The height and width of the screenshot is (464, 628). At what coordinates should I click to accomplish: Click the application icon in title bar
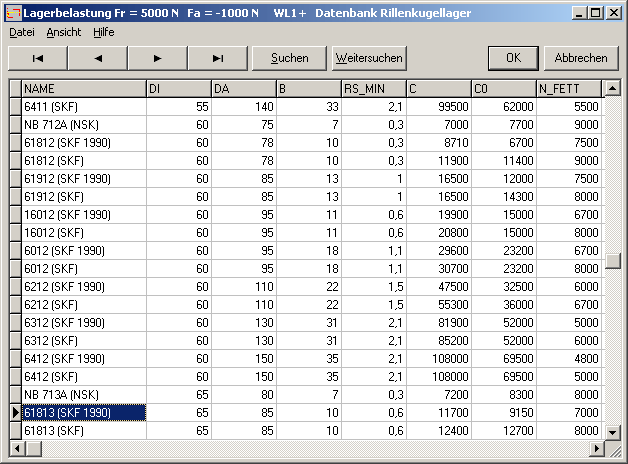click(11, 12)
